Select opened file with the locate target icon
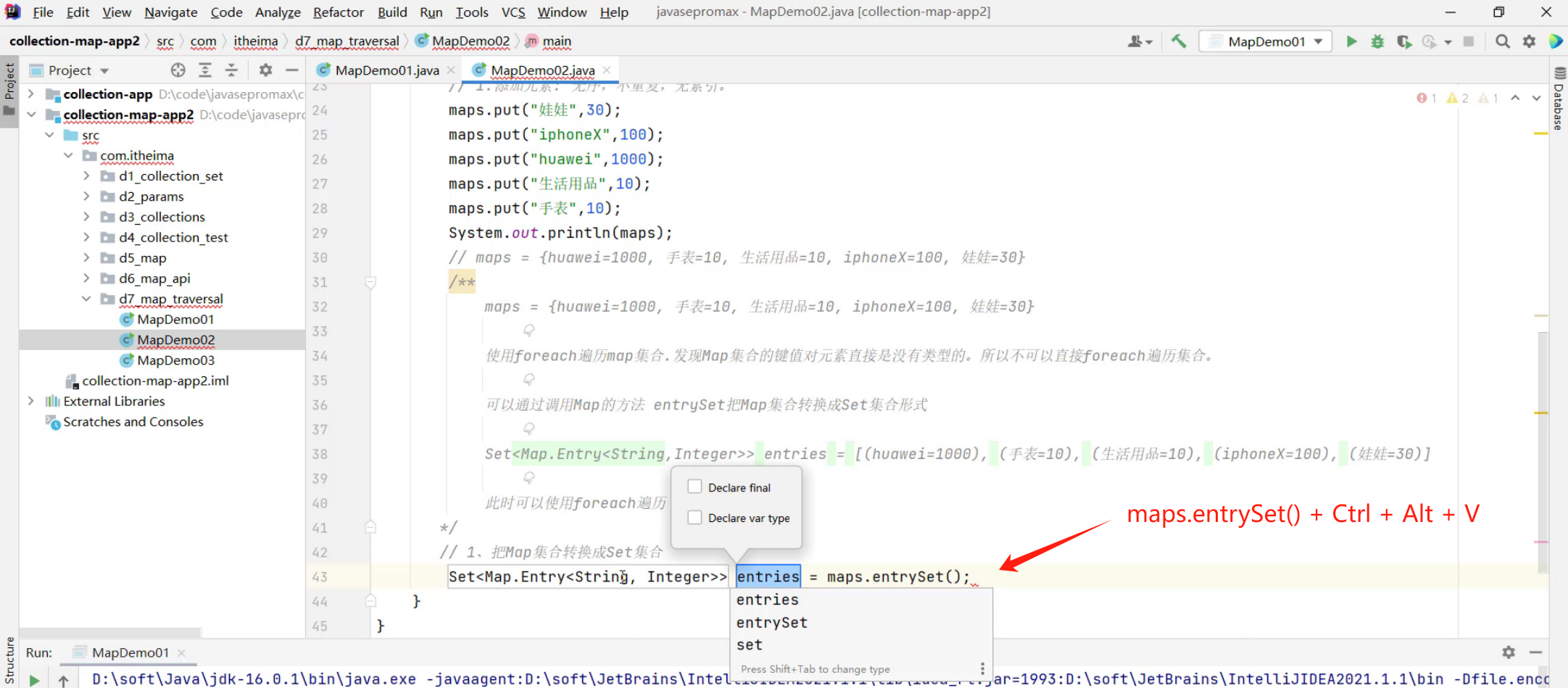The height and width of the screenshot is (688, 1568). [x=178, y=70]
